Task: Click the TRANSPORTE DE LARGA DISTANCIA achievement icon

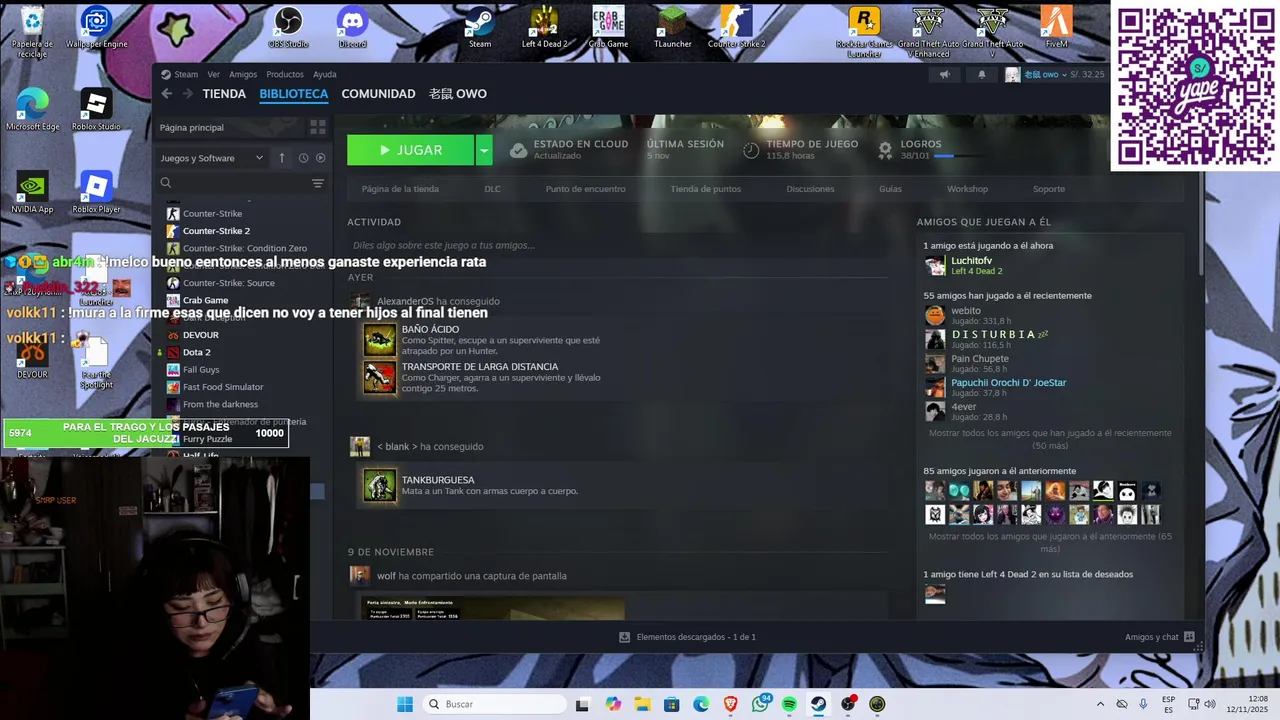Action: pos(380,377)
